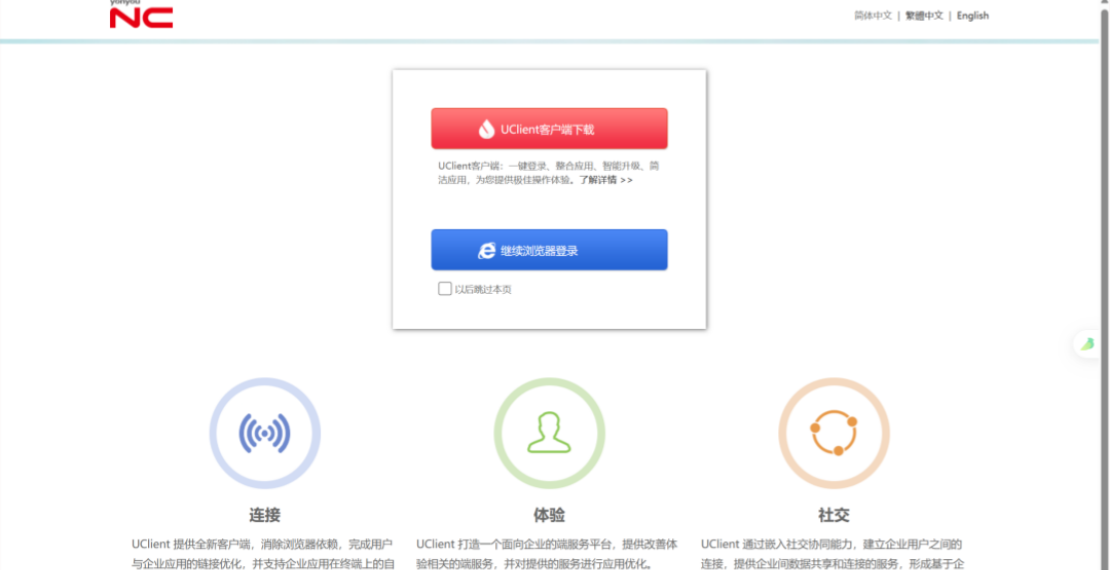This screenshot has width=1110, height=570.
Task: Switch language to 繁體中文
Action: point(925,16)
